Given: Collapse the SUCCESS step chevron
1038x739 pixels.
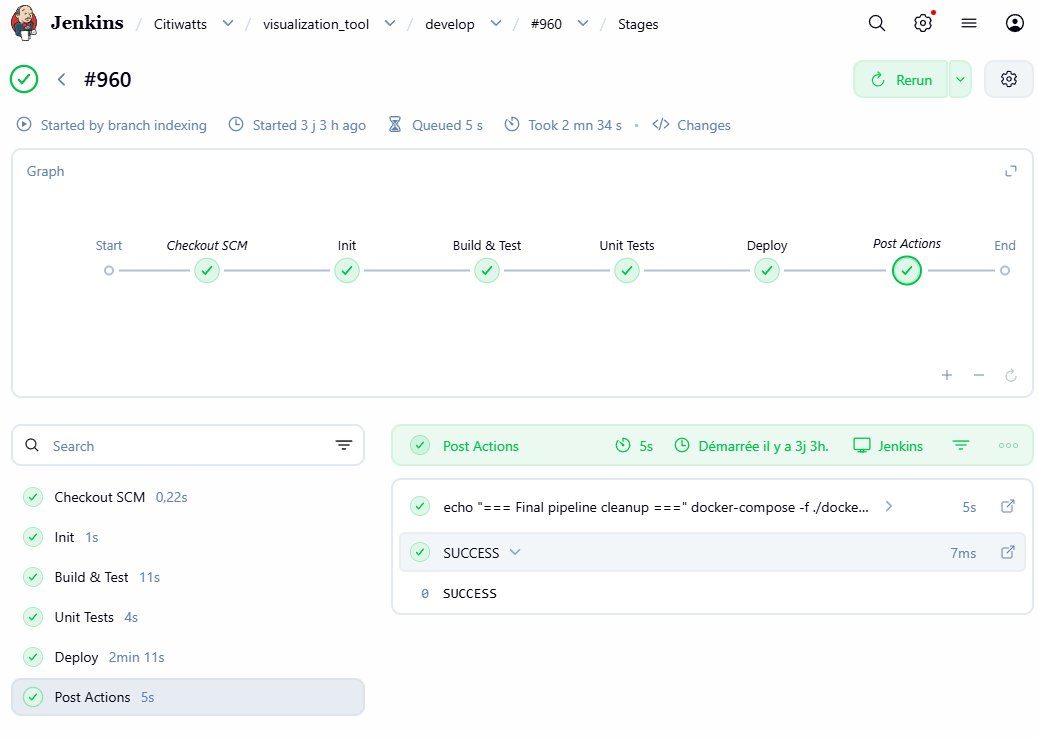Looking at the screenshot, I should click(x=515, y=552).
